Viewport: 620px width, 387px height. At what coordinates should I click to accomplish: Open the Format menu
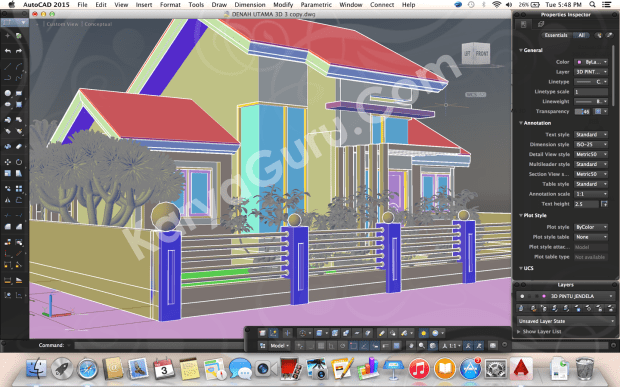tap(170, 4)
